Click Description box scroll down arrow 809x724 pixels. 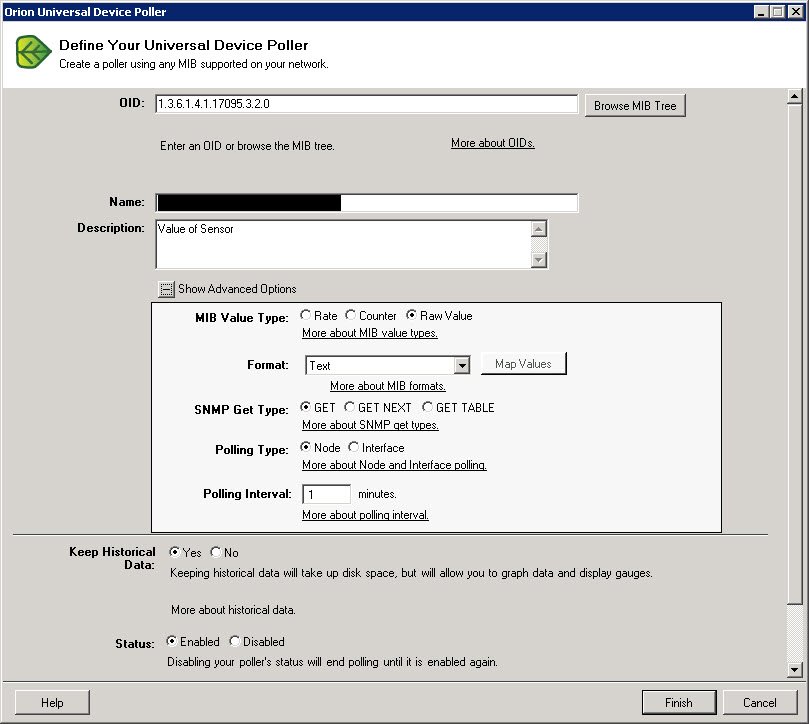click(x=539, y=260)
